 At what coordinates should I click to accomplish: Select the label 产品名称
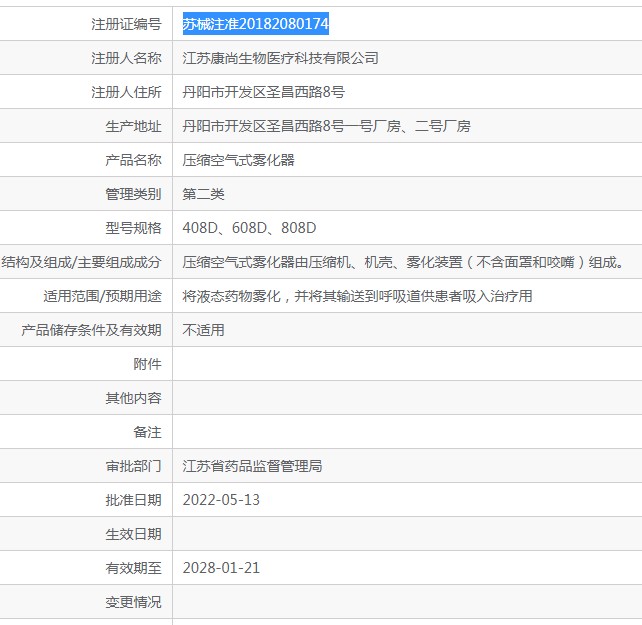[x=133, y=160]
